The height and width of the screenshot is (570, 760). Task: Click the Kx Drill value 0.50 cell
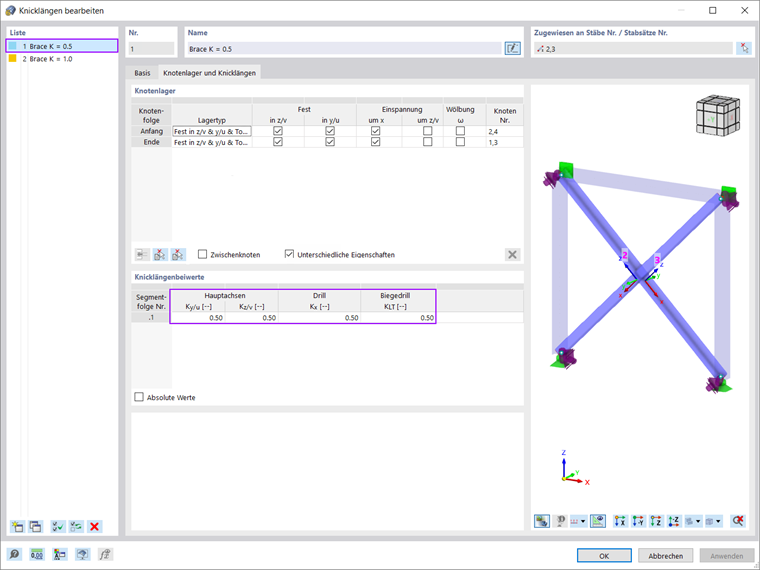[x=319, y=317]
